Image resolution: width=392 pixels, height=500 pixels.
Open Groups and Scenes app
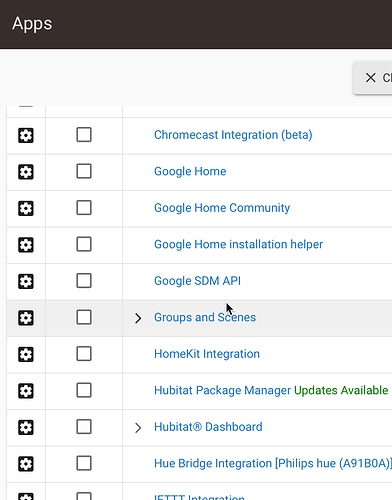tap(205, 317)
